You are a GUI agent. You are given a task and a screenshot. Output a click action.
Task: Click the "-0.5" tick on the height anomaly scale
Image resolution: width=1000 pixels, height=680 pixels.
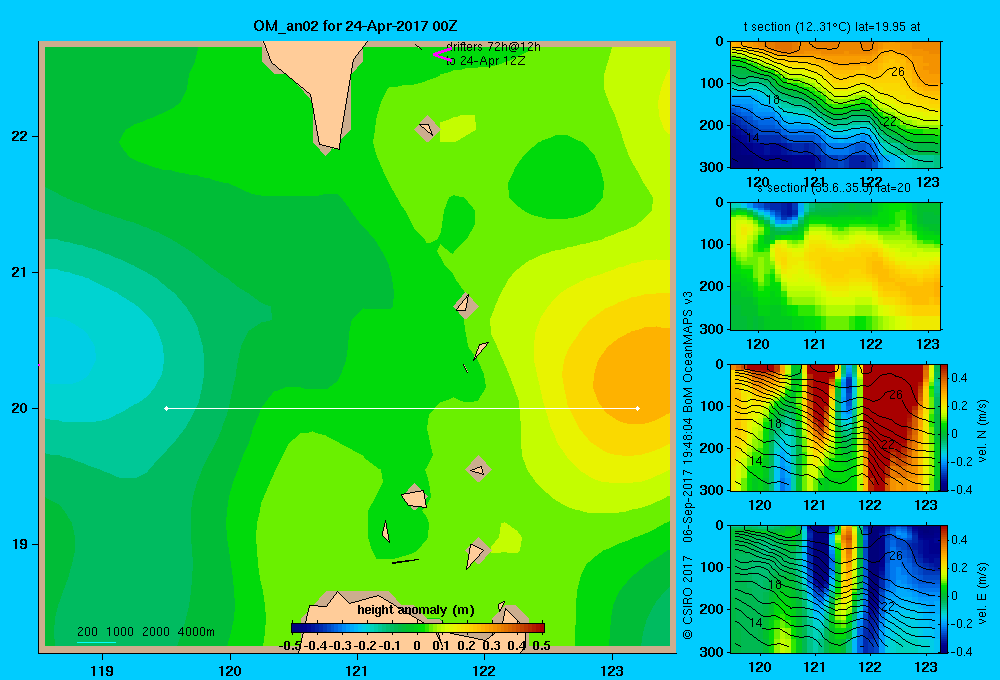[x=290, y=646]
